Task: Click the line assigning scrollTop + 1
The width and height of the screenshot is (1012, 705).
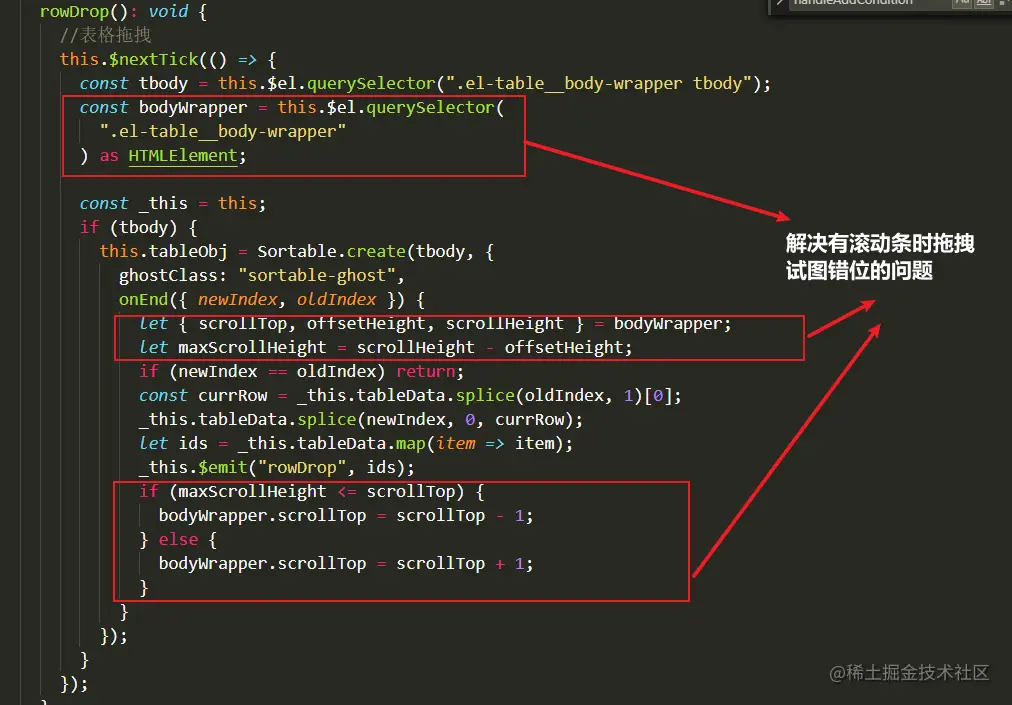Action: pyautogui.click(x=346, y=564)
